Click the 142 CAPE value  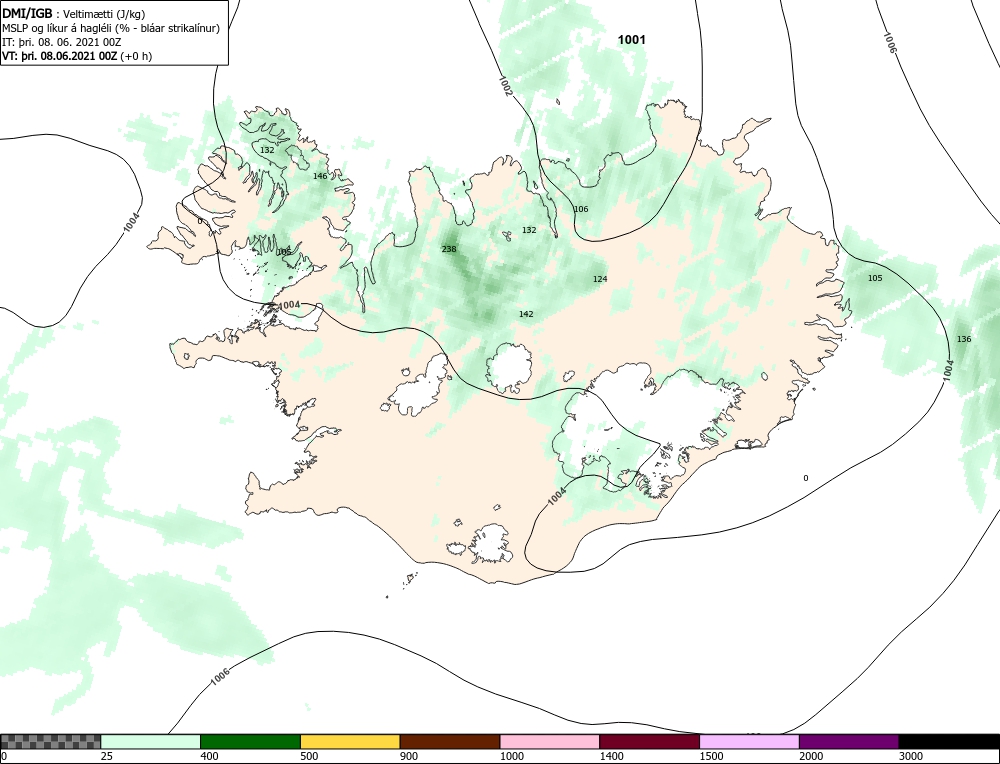point(526,314)
